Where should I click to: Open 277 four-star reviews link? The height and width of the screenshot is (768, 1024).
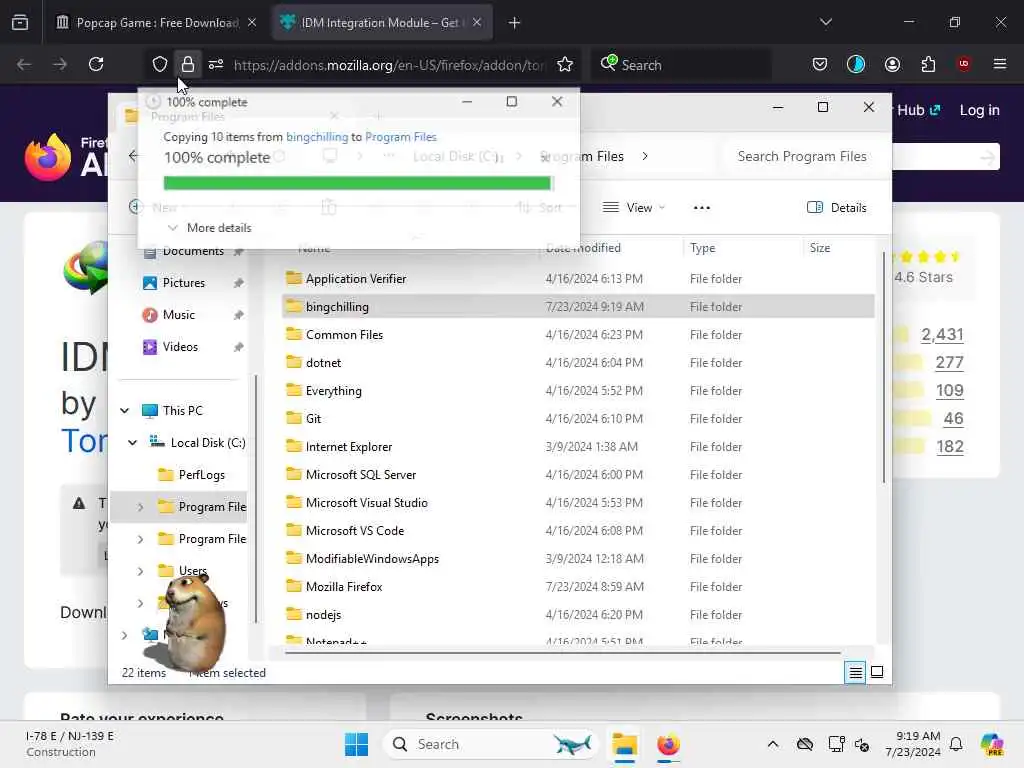[949, 362]
